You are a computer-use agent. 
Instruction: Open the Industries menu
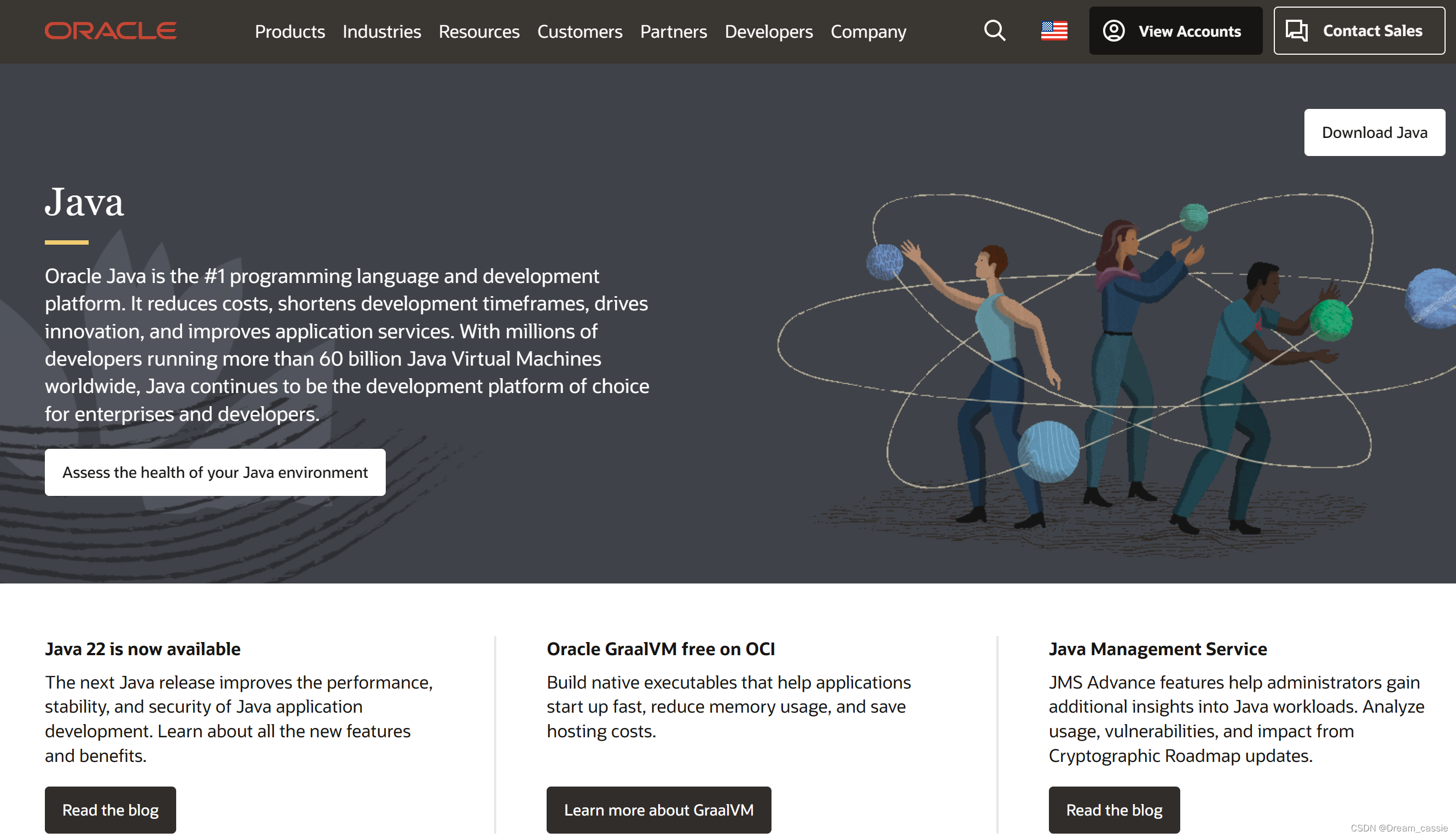(381, 31)
